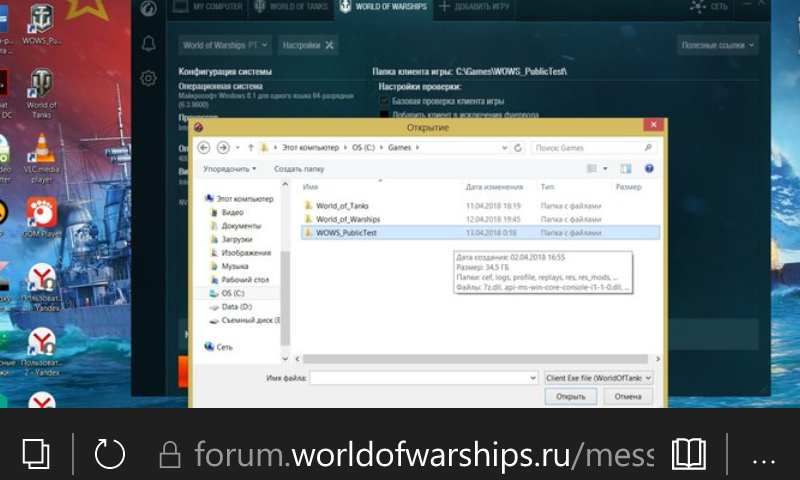Click 'Создать папку' in the dialog toolbar
800x480 pixels.
[x=299, y=169]
